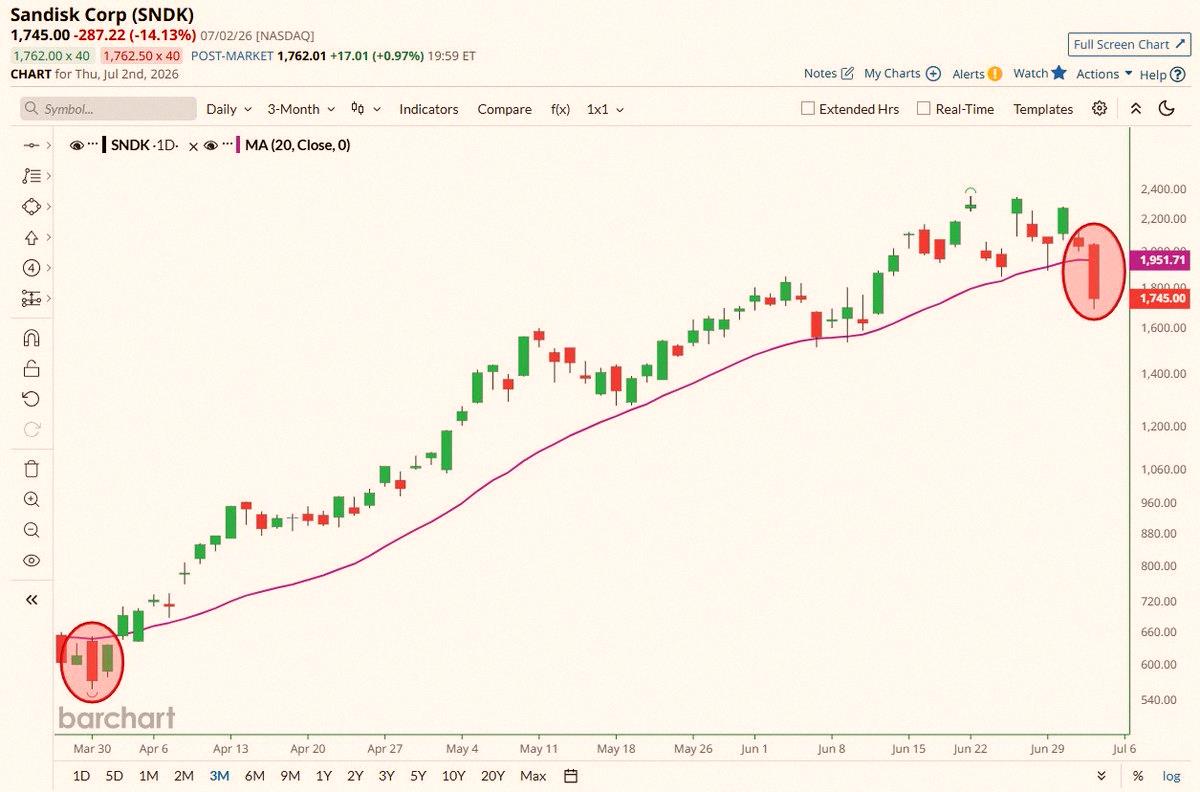The width and height of the screenshot is (1200, 792).
Task: Select the 1D time range
Action: pos(82,776)
